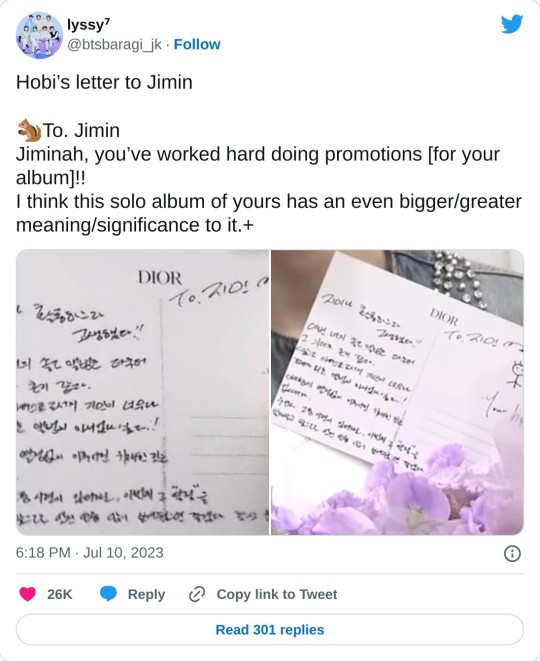The image size is (540, 661).
Task: Click the Reply text label
Action: [146, 594]
